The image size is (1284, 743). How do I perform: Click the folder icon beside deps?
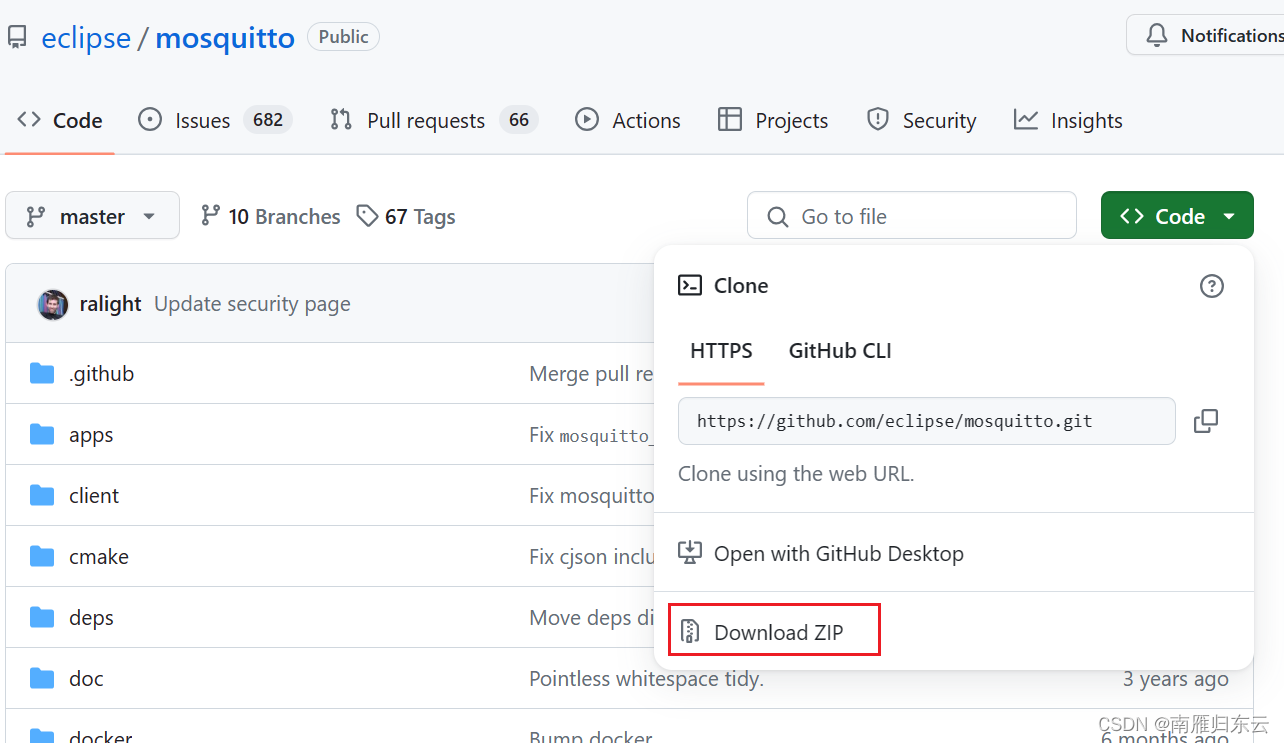(42, 617)
